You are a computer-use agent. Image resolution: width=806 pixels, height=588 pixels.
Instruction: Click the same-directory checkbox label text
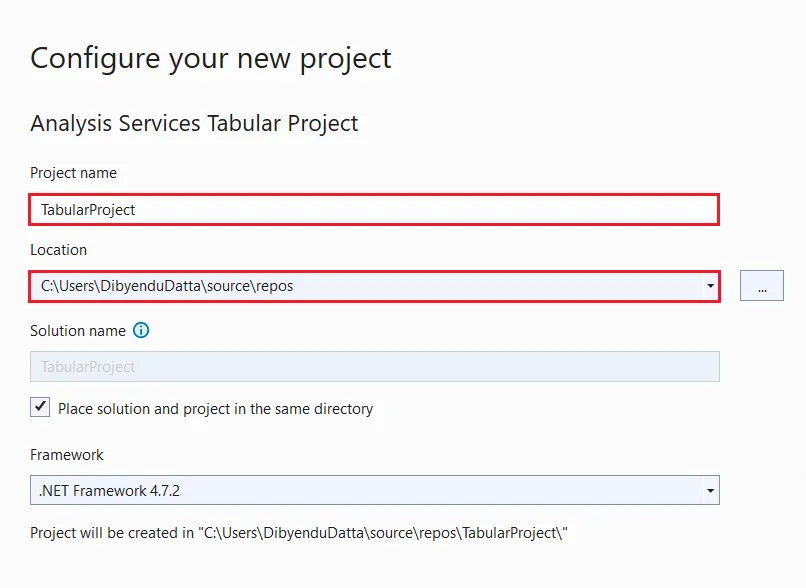[215, 408]
